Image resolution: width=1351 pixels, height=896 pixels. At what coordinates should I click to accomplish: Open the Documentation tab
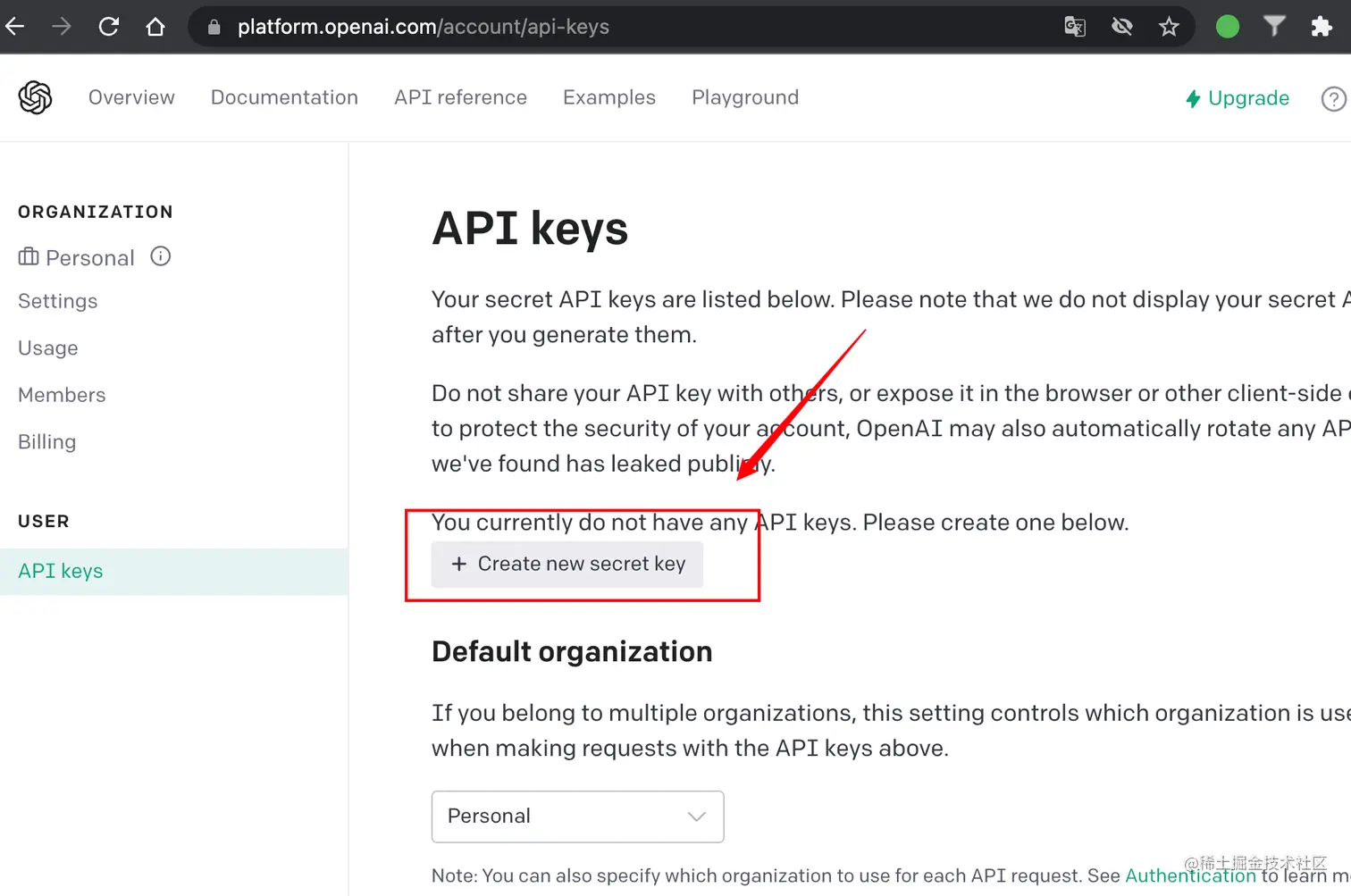[x=284, y=97]
